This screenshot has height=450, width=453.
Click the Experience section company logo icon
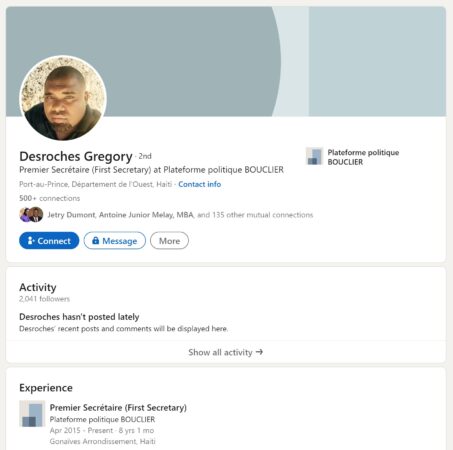tap(32, 414)
